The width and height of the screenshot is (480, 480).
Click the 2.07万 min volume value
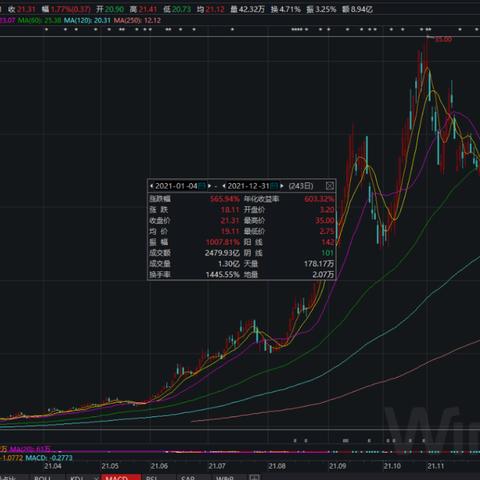[323, 275]
